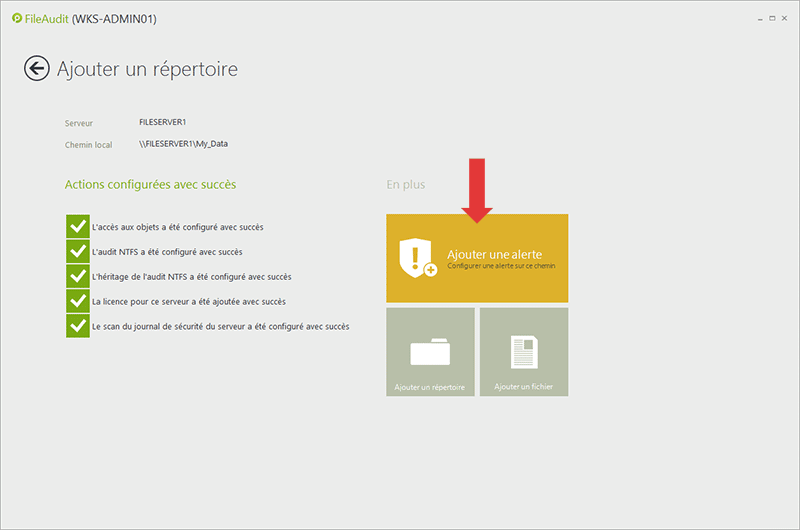Toggle the security log scan checkmark
800x530 pixels.
click(x=77, y=326)
